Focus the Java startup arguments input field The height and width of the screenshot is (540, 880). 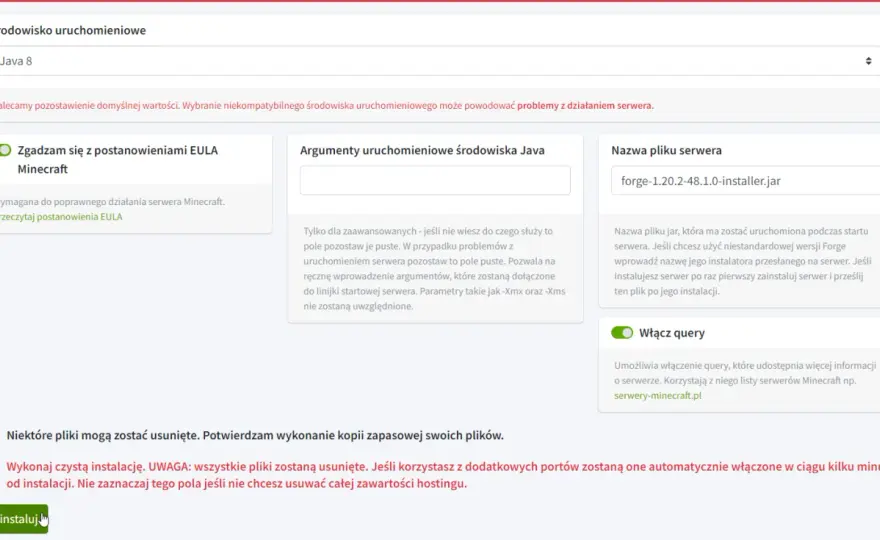pyautogui.click(x=435, y=180)
